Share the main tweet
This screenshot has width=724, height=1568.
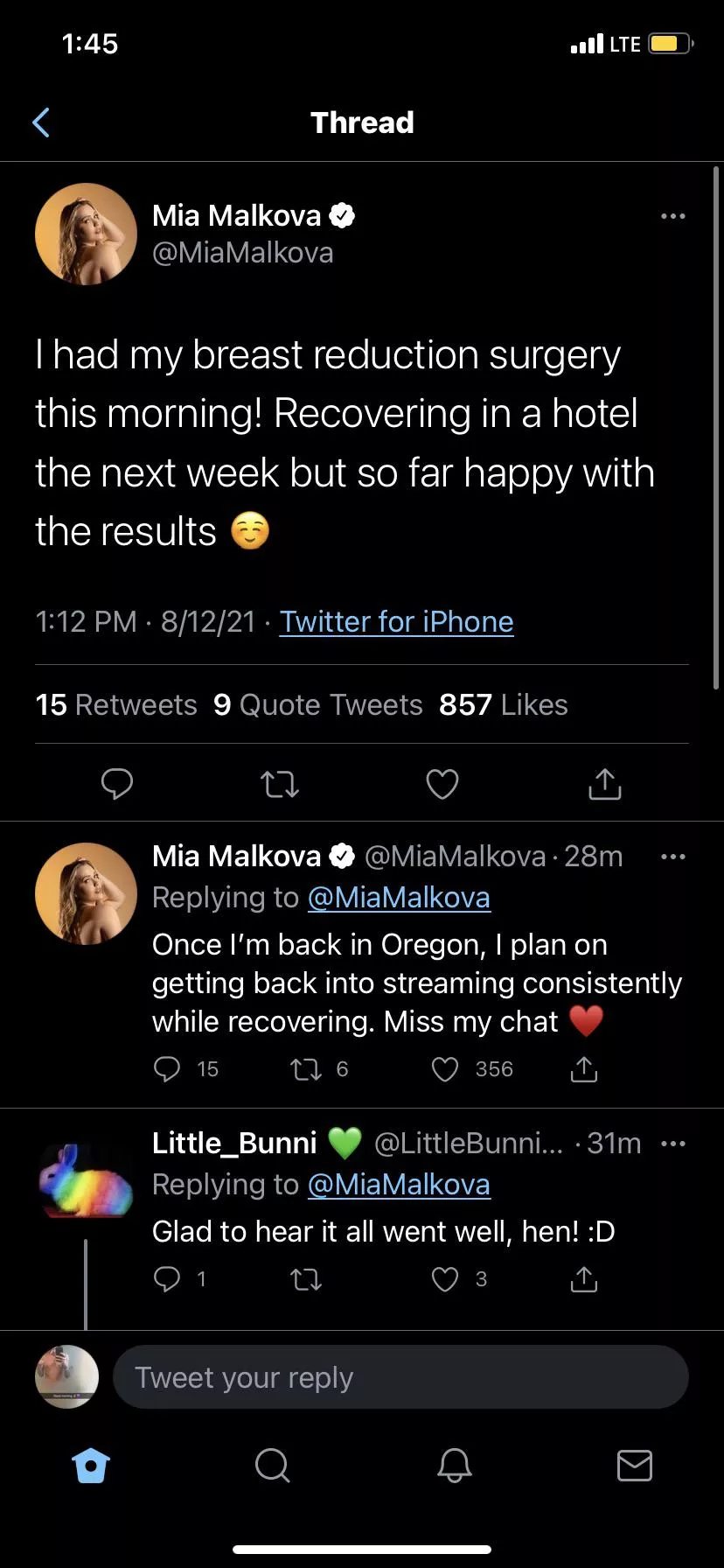[604, 784]
